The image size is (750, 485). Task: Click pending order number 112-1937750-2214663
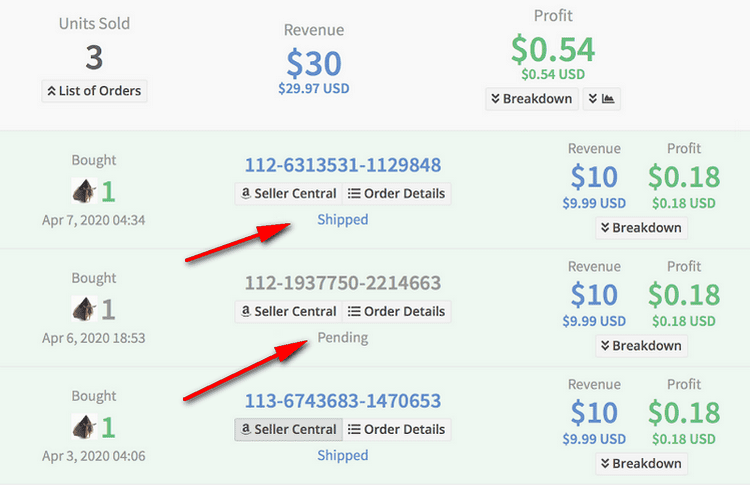pyautogui.click(x=342, y=283)
